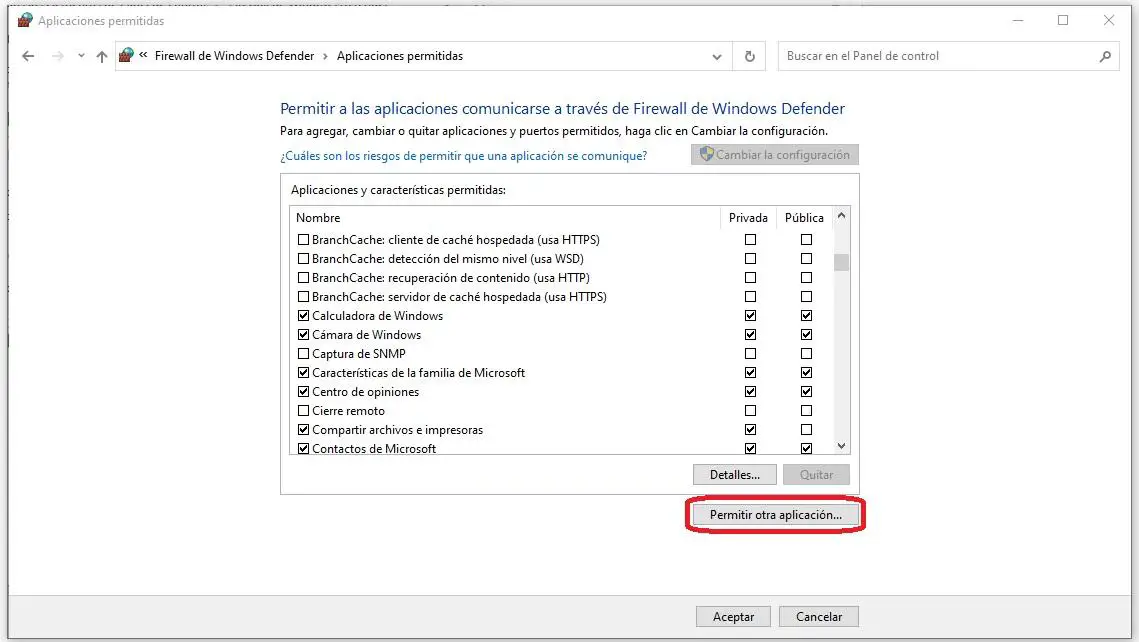Click the forward navigation arrow
This screenshot has width=1139, height=642.
[x=57, y=56]
